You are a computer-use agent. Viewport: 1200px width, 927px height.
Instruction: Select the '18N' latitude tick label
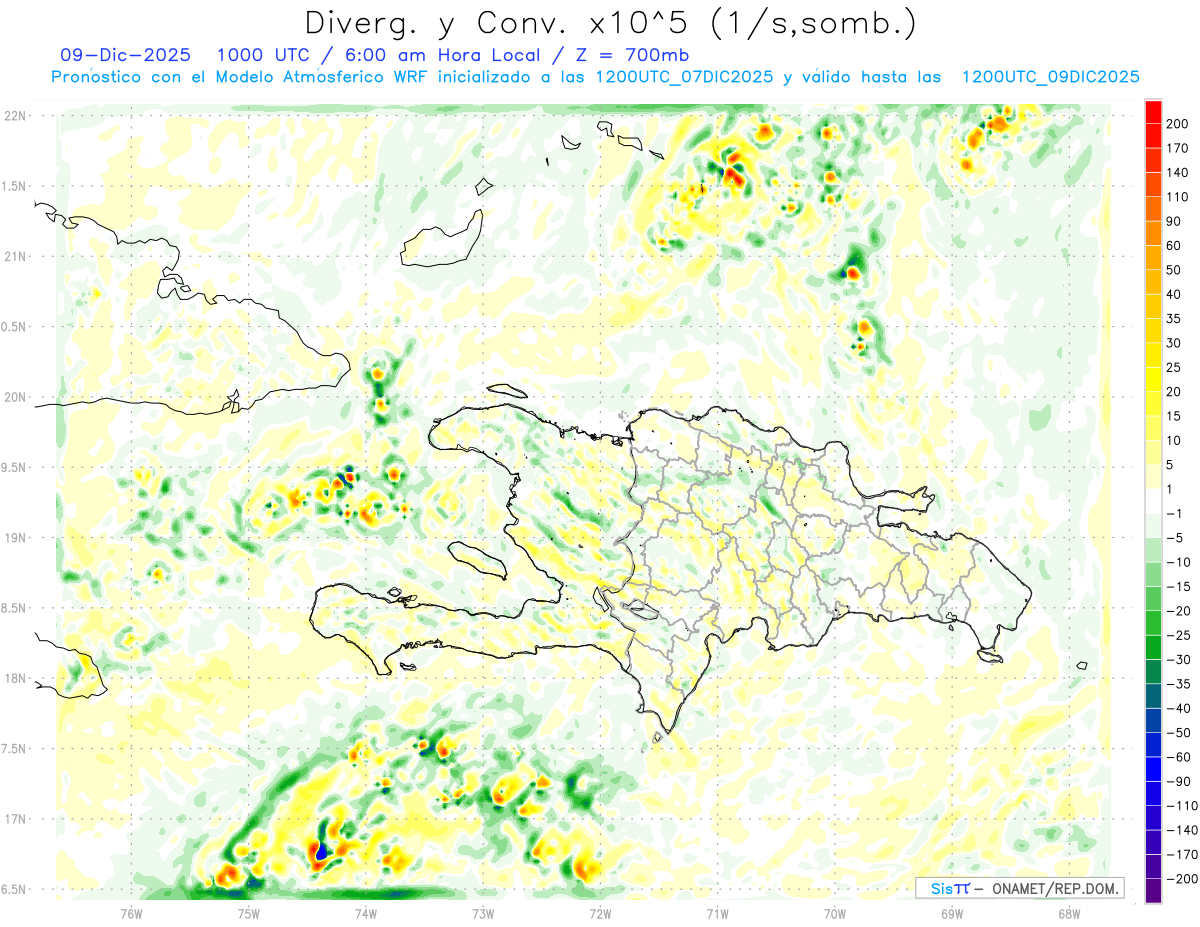(x=16, y=678)
